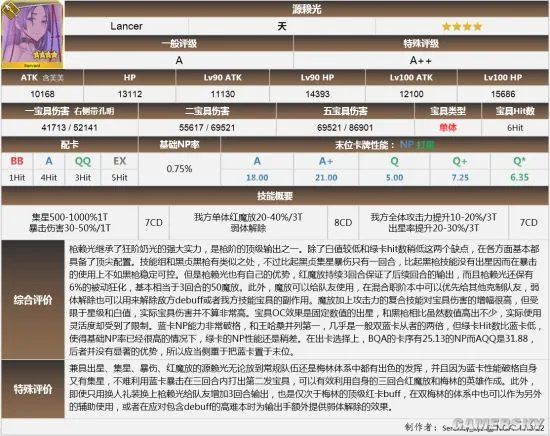Select NP value 5.00
The width and height of the screenshot is (550, 436).
pyautogui.click(x=394, y=178)
